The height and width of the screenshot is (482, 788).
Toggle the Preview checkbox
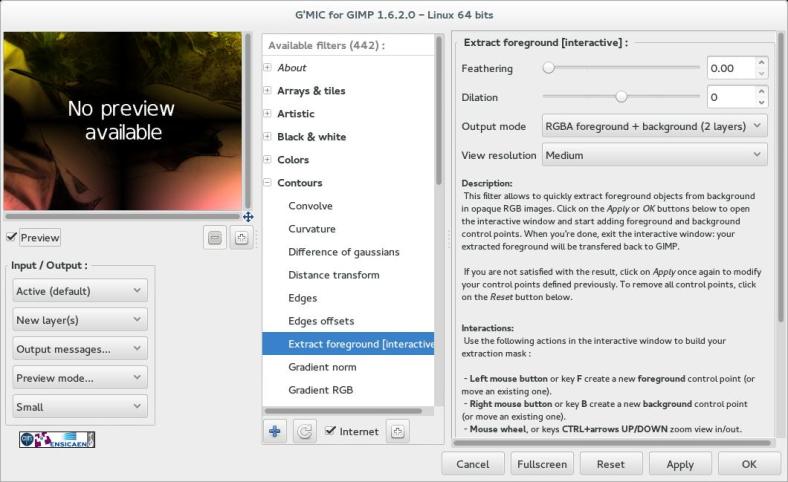(12, 237)
